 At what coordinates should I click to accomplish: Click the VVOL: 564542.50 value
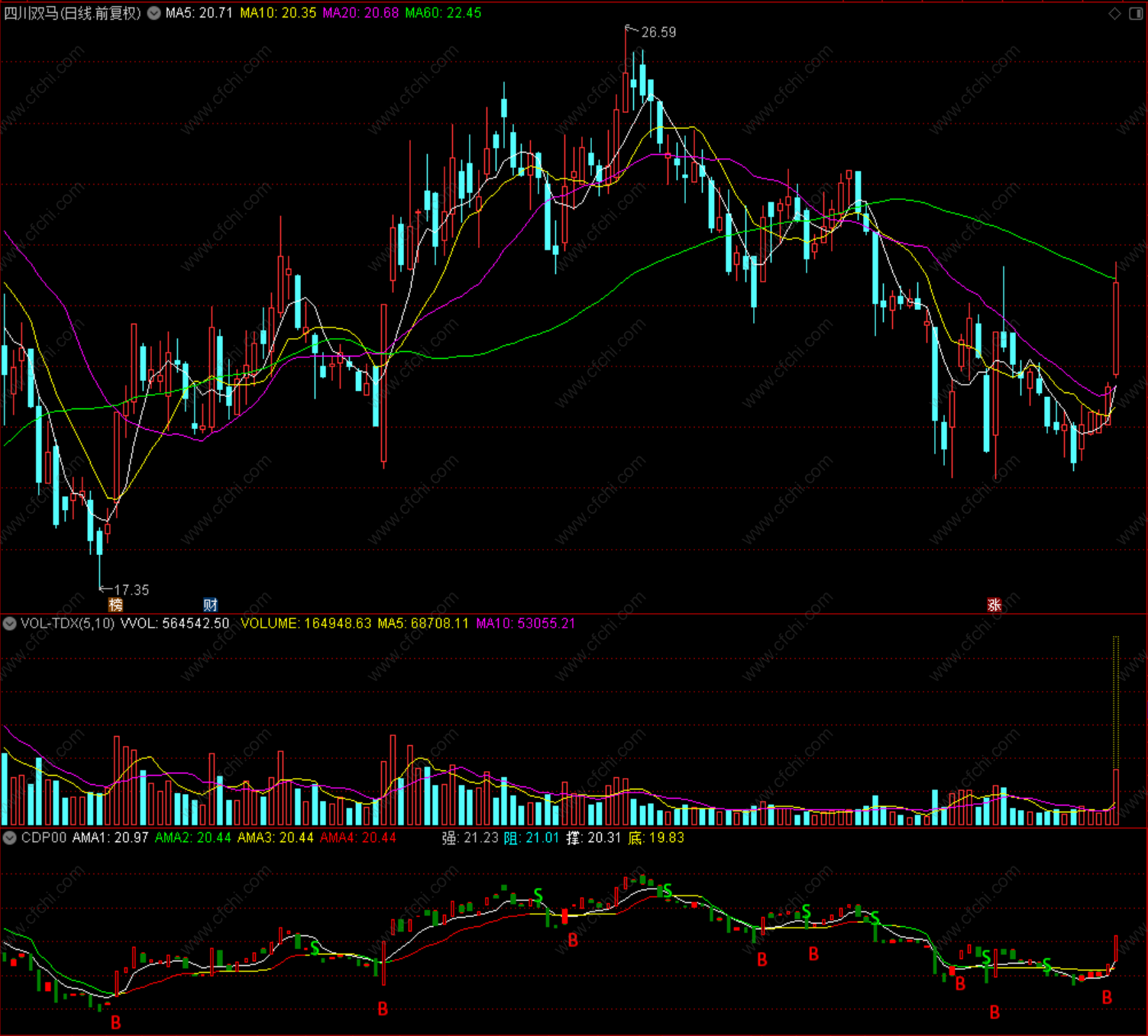175,624
